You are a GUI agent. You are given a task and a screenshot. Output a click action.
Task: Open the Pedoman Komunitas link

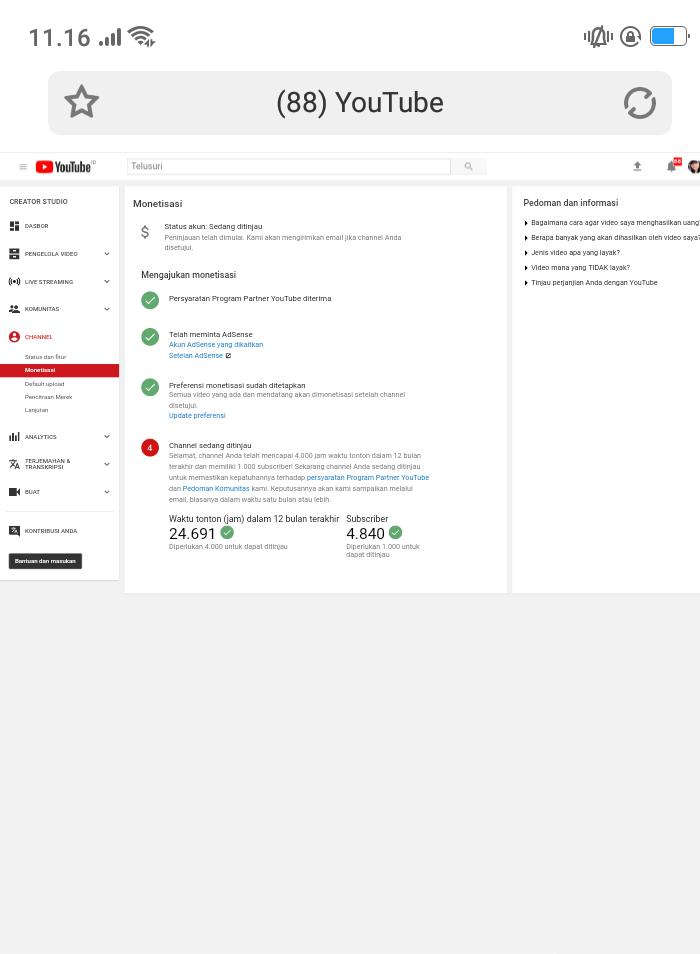click(x=216, y=489)
